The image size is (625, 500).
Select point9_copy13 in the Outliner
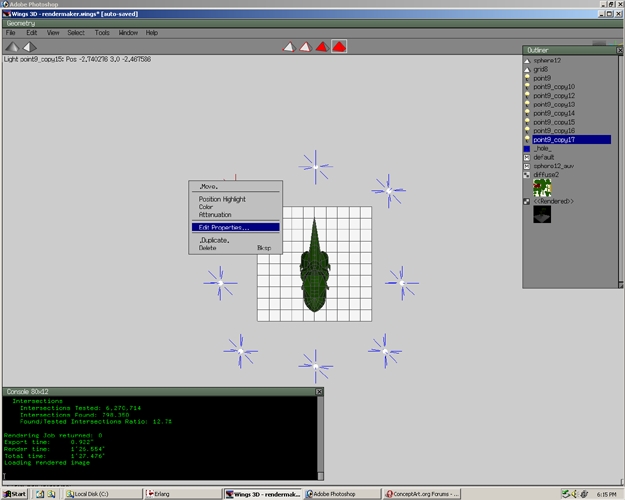tap(554, 104)
